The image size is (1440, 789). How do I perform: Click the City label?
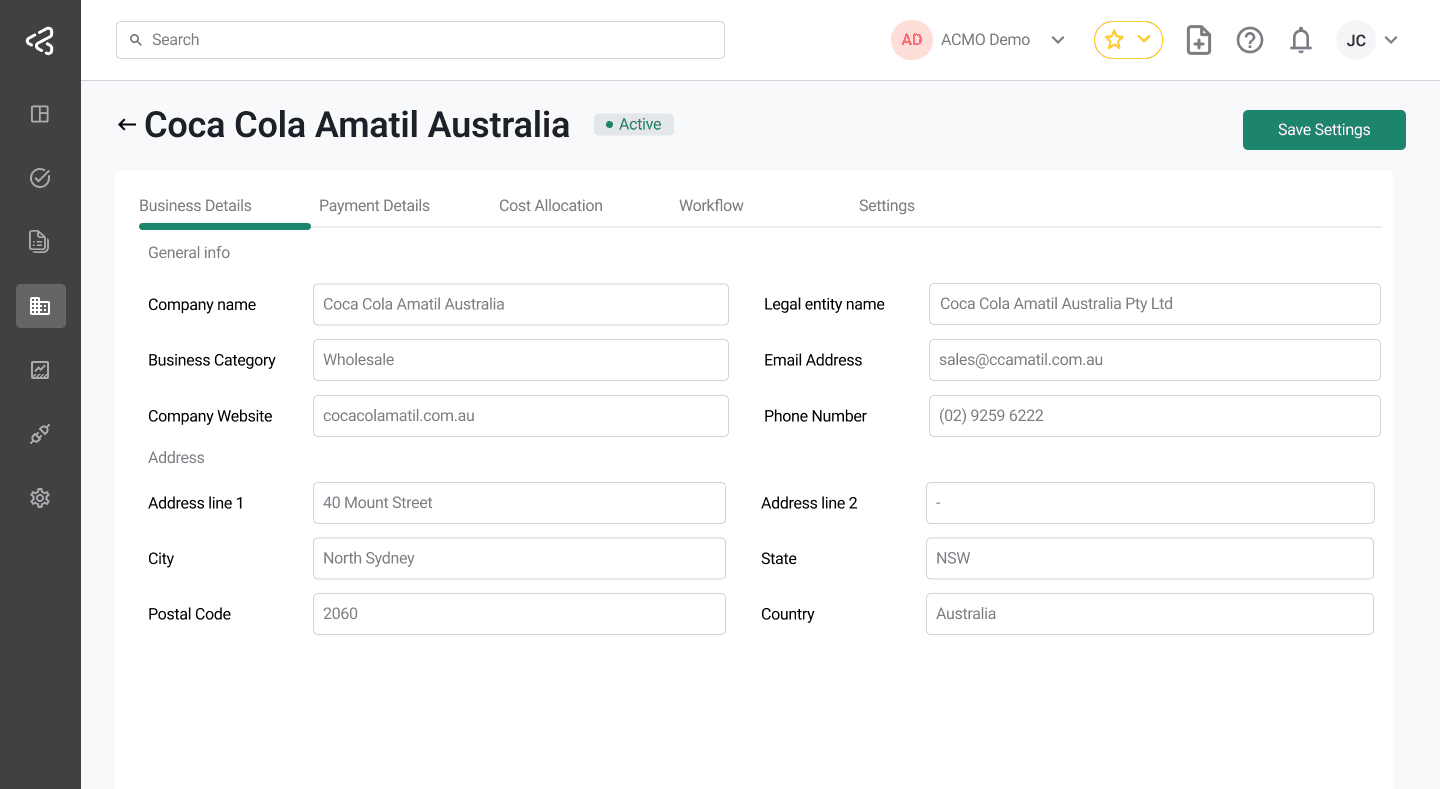point(161,559)
